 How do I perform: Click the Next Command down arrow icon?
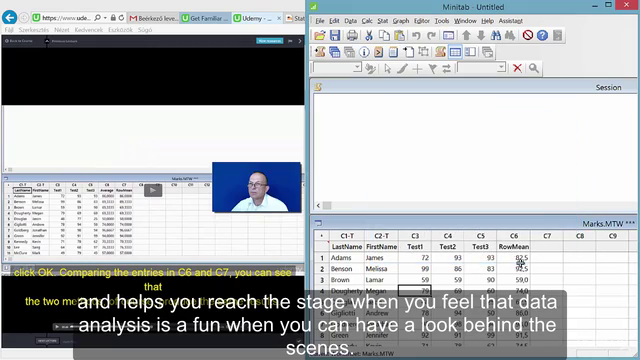(481, 36)
